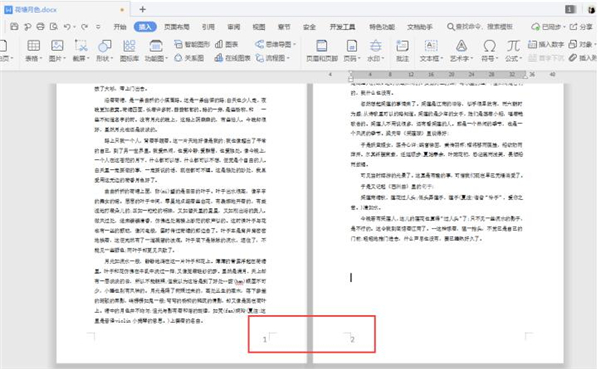Screen dimensions: 600x369
Task: Switch to the 开始 (Home) tab
Action: tap(120, 27)
